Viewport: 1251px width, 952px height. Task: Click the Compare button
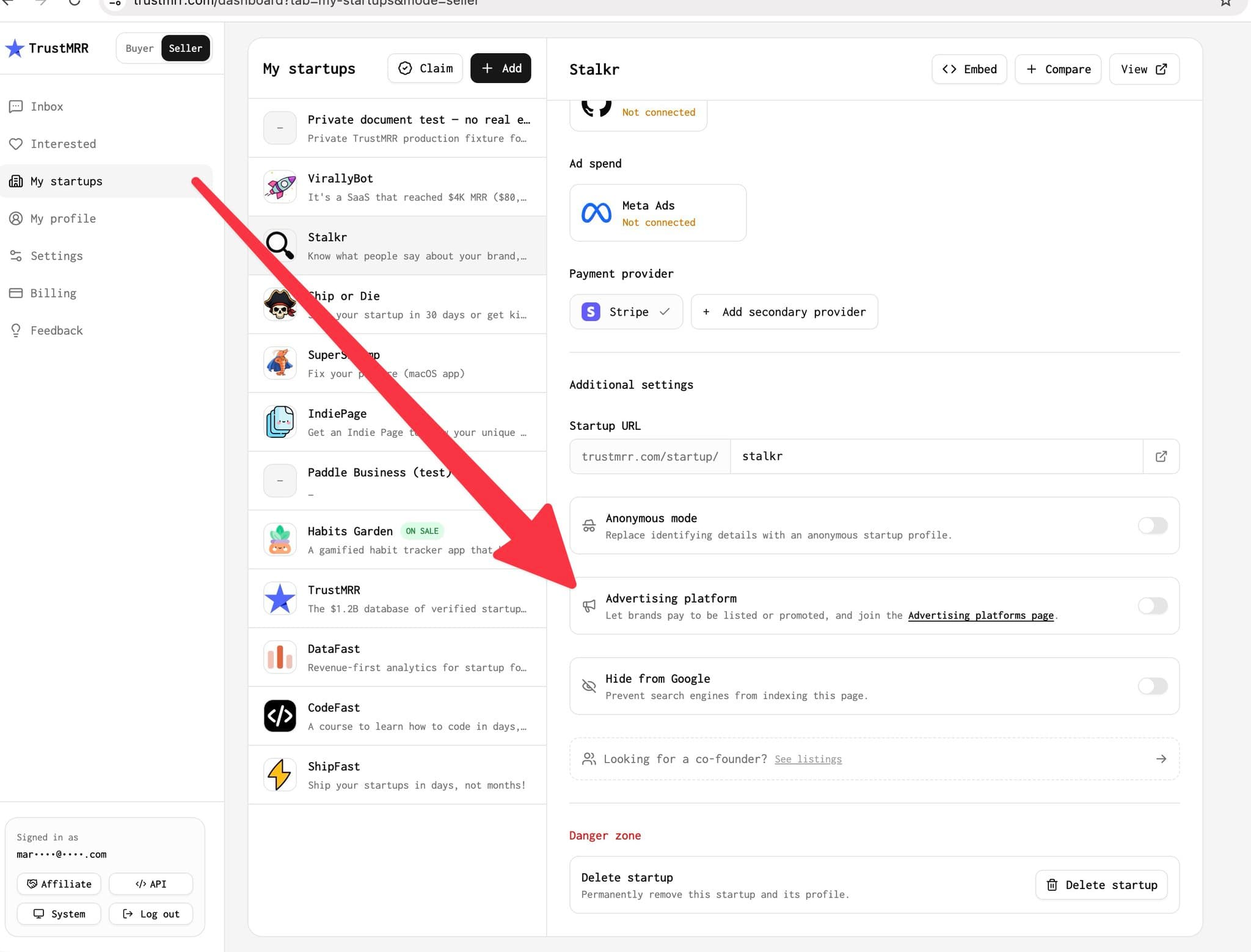click(x=1058, y=69)
